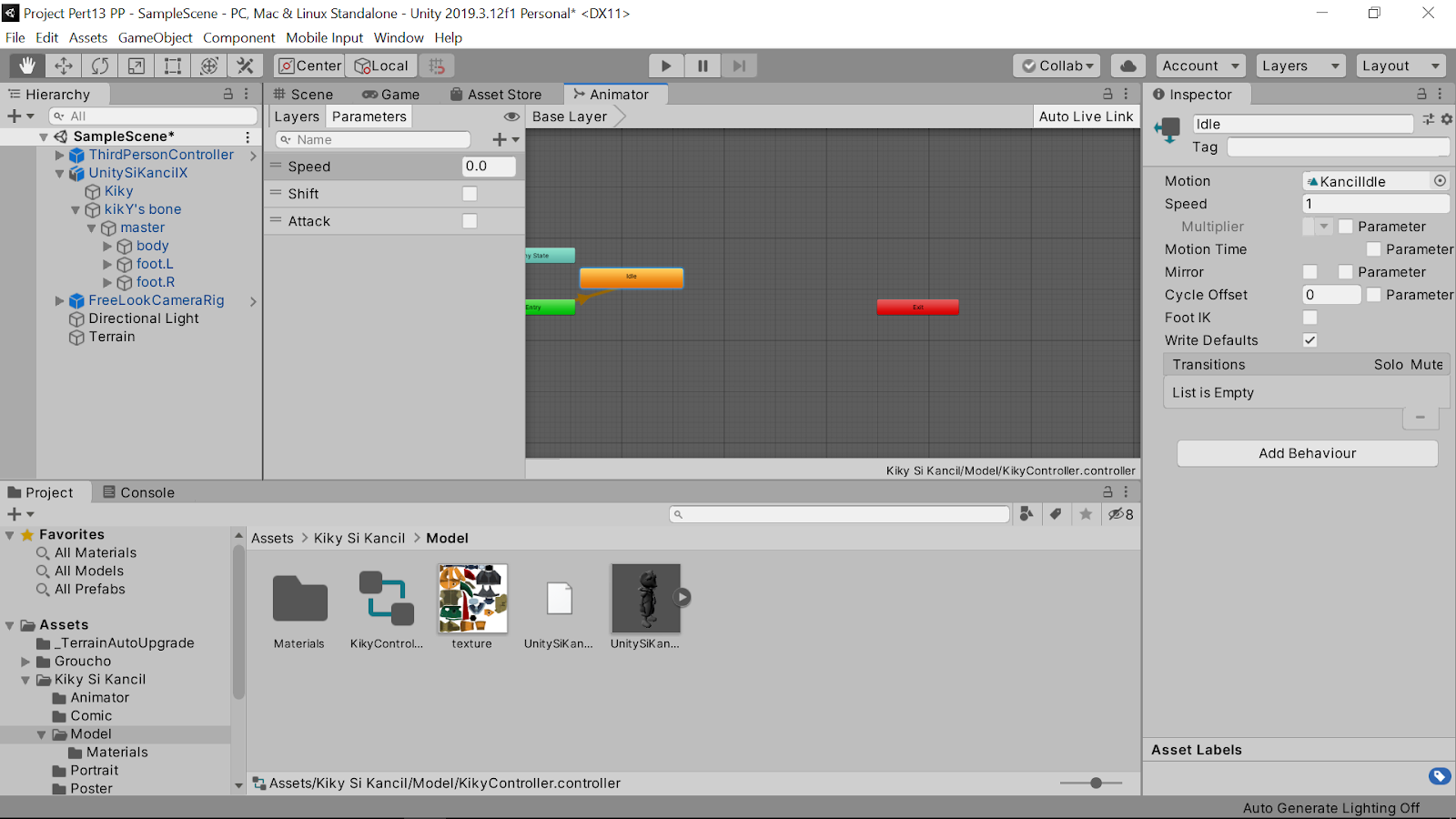Viewport: 1456px width, 819px height.
Task: Select the Hand tool
Action: (x=27, y=66)
